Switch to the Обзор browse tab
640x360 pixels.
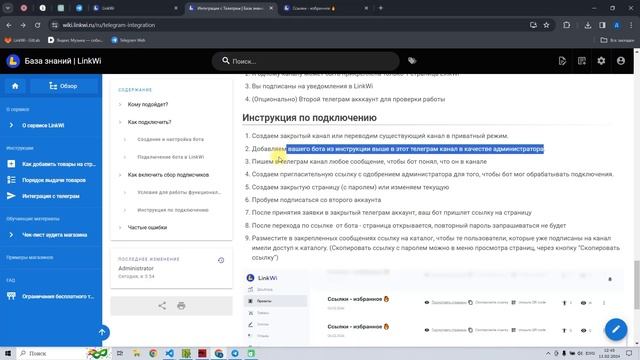63,86
